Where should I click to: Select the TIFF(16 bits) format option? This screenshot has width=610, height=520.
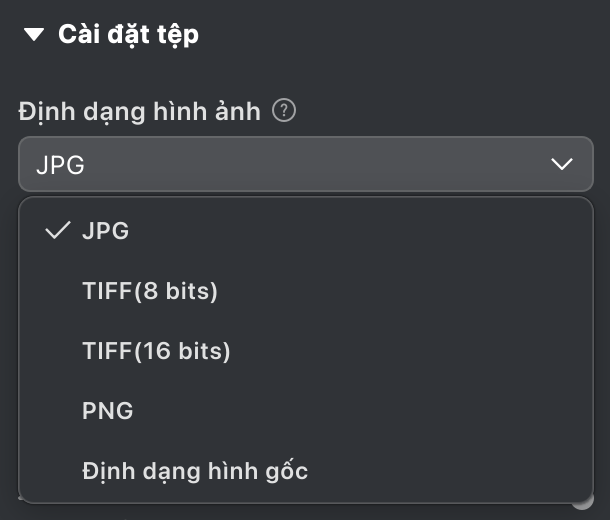pyautogui.click(x=156, y=351)
